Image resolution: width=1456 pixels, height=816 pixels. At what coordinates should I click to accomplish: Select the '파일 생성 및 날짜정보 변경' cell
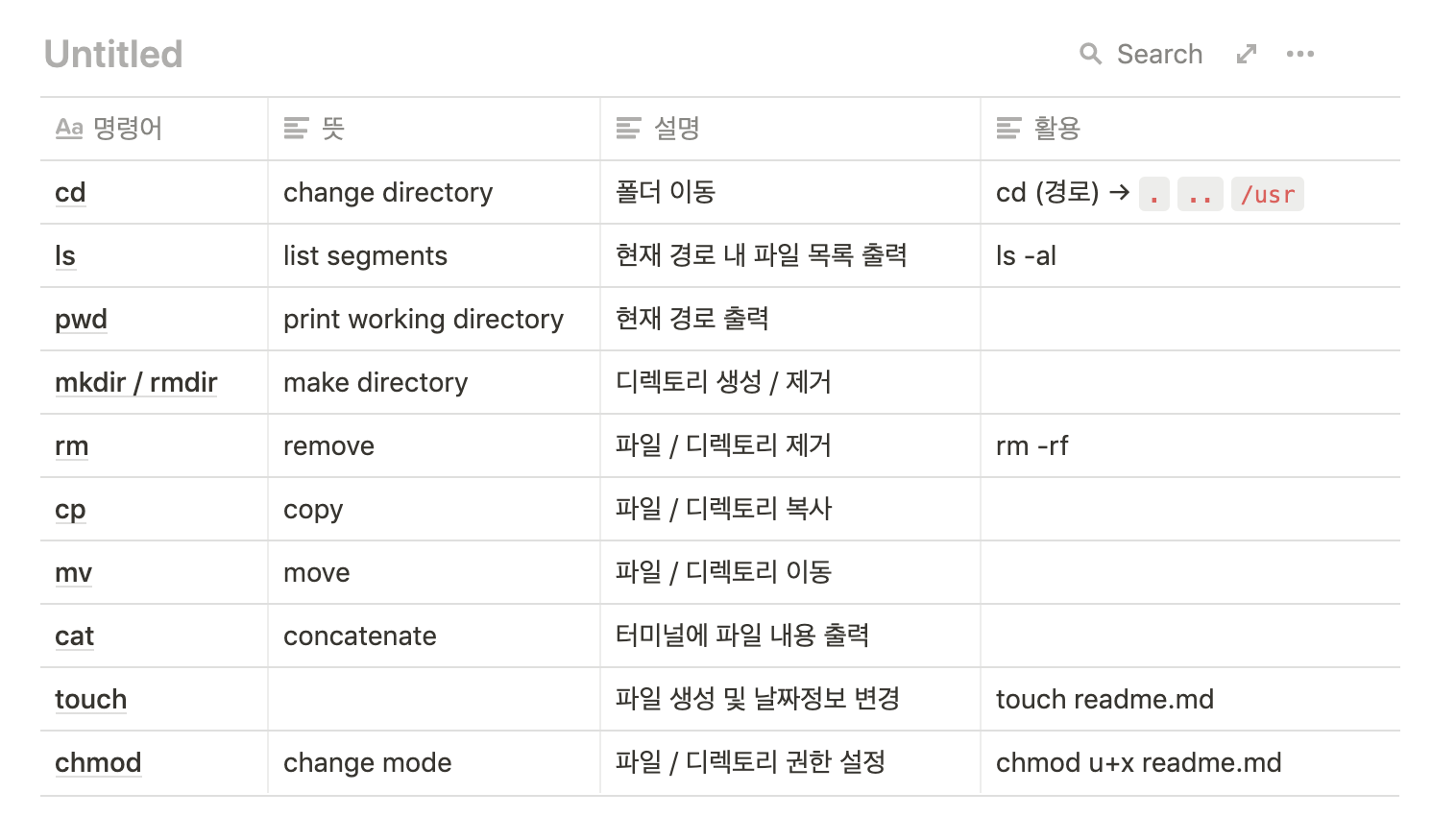[790, 699]
